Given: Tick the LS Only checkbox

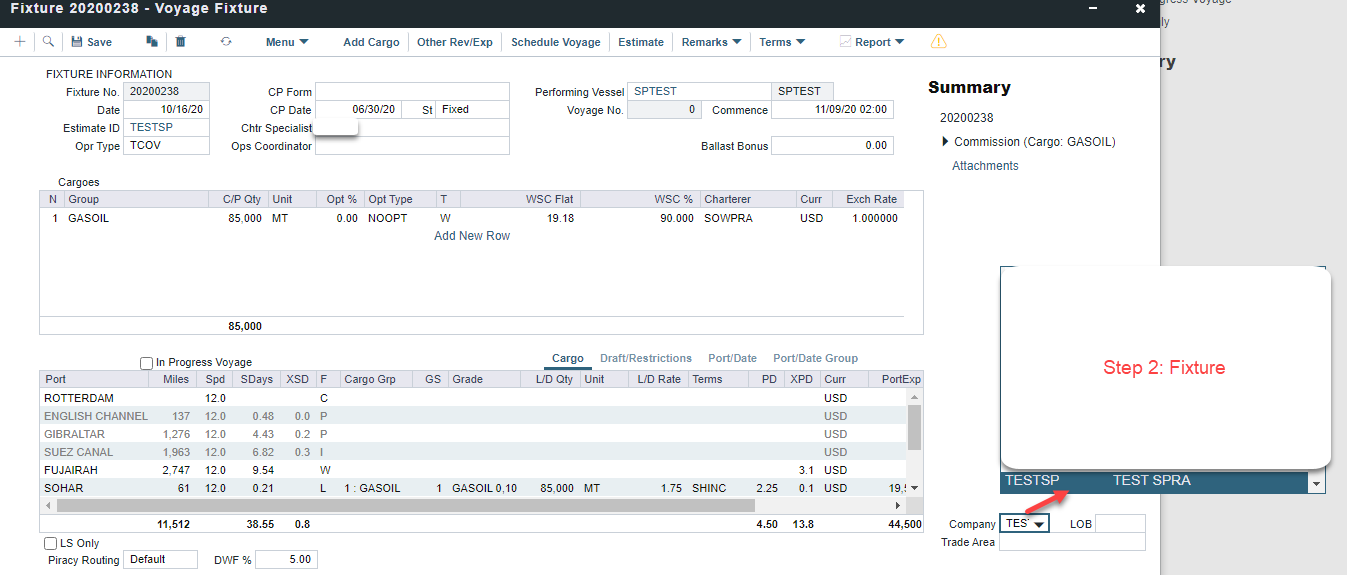Looking at the screenshot, I should [51, 543].
